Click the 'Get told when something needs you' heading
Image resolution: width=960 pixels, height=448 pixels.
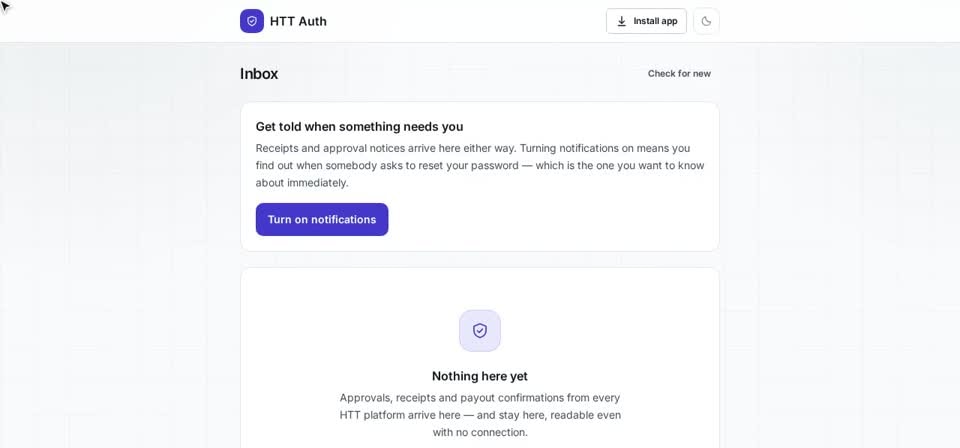(359, 127)
